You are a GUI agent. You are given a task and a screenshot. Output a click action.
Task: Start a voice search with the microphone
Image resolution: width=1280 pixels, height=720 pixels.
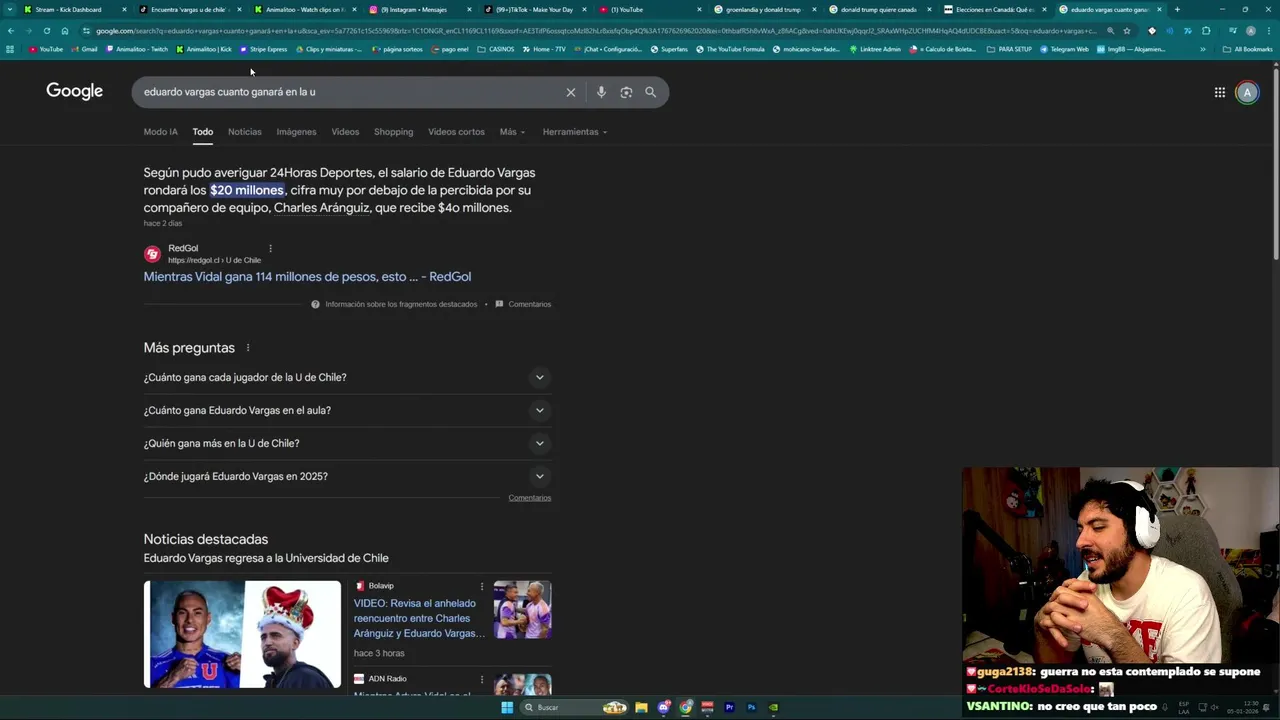[601, 92]
